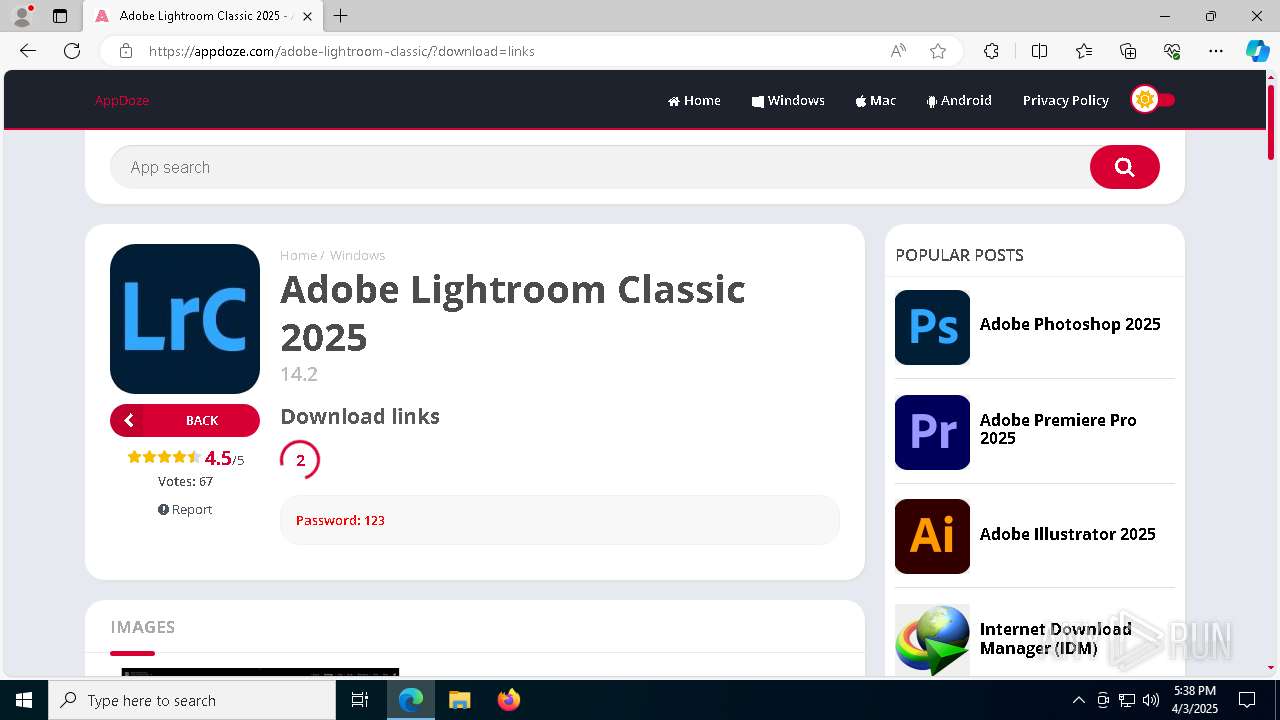
Task: Click the star rating row
Action: 164,457
